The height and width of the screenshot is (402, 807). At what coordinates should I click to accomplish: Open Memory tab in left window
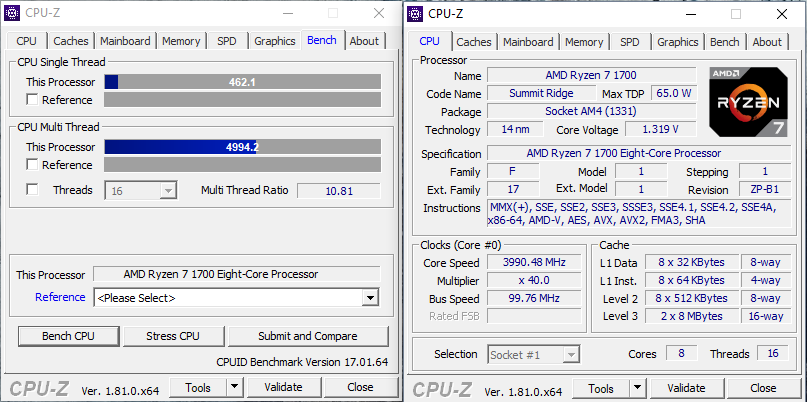[181, 41]
